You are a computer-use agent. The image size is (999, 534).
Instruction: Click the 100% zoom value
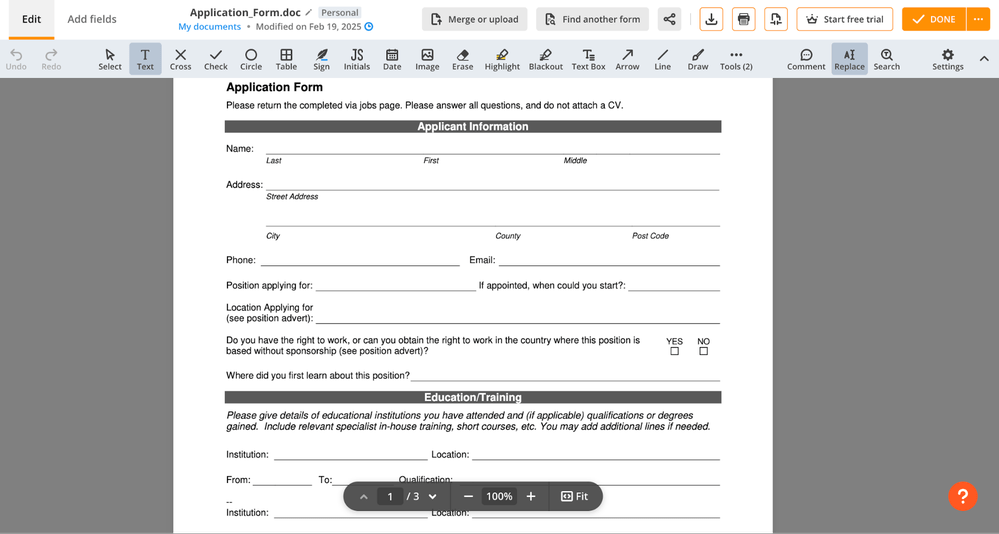pos(500,496)
